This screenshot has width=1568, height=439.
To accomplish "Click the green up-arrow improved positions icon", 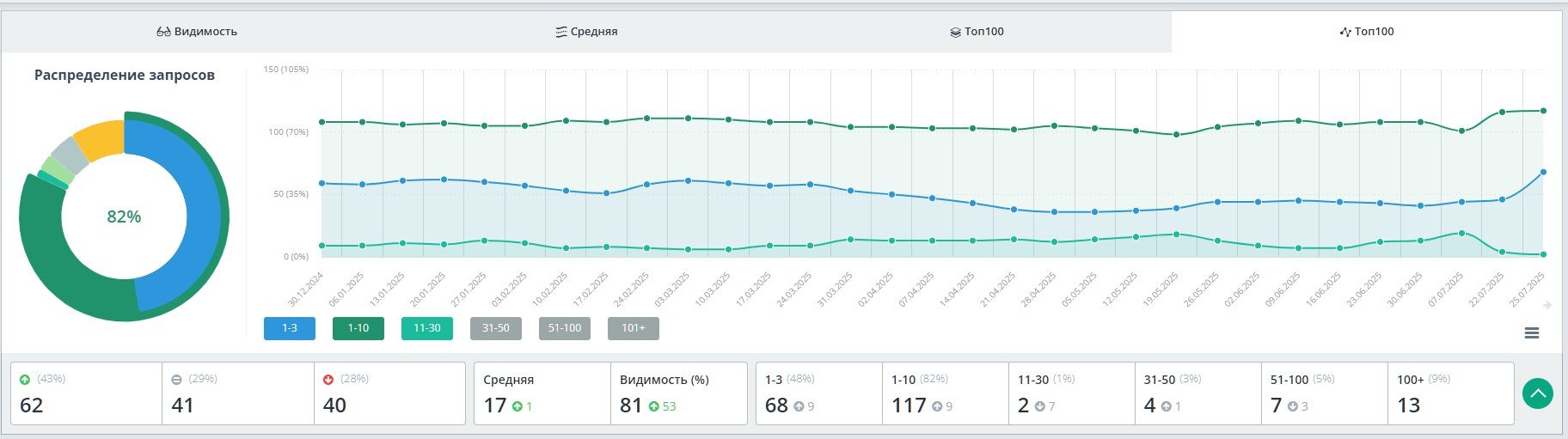I will (25, 379).
